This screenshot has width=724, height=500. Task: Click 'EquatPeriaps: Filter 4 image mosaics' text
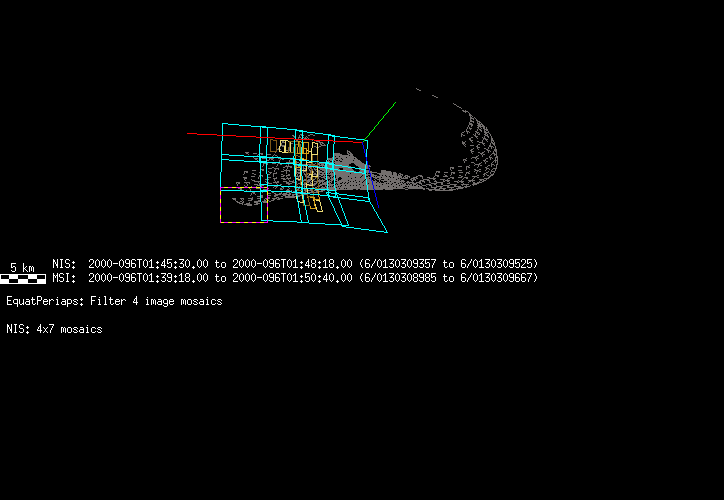coord(114,301)
